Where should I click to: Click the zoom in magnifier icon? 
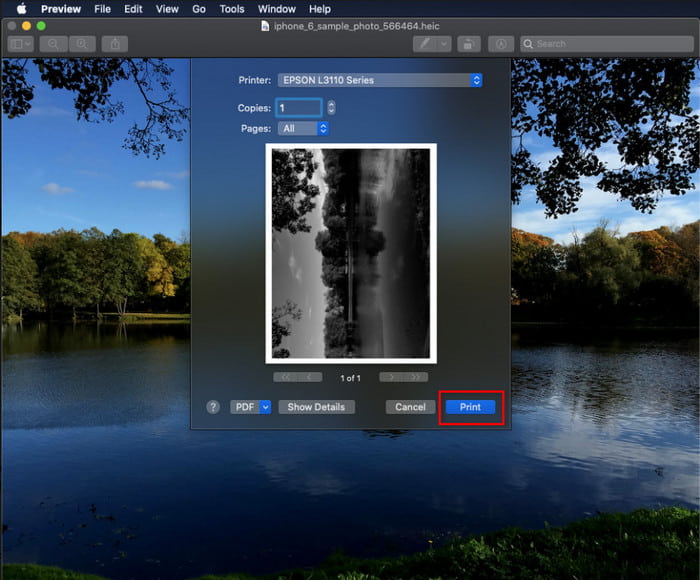(x=82, y=44)
